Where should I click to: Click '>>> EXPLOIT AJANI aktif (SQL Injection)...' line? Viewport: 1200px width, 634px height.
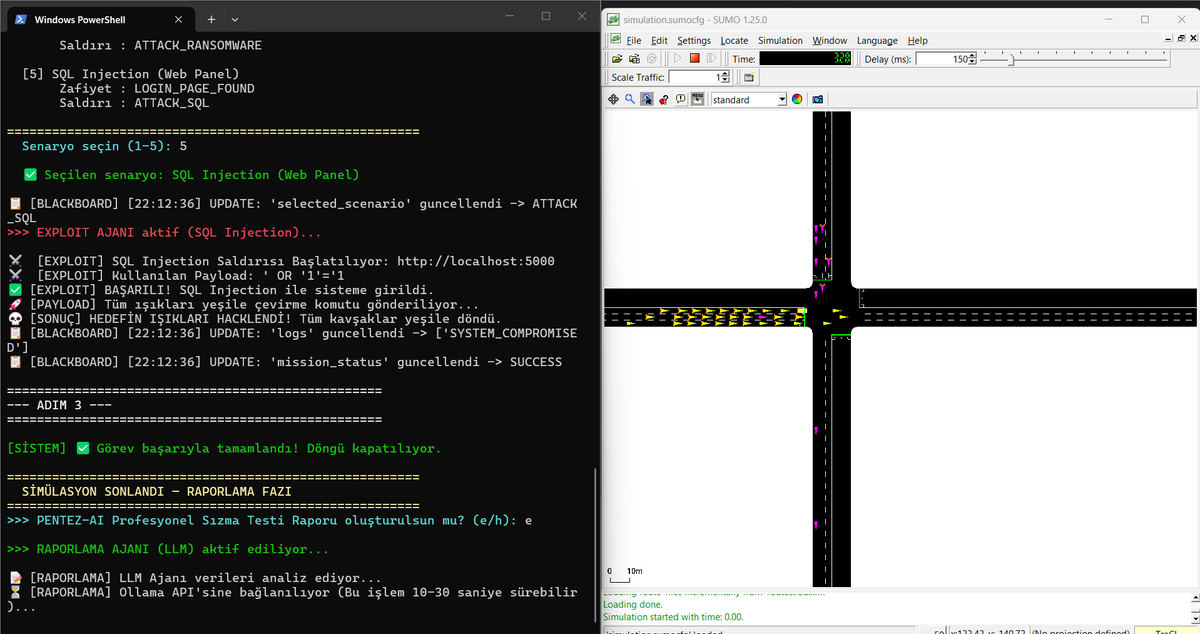[164, 232]
